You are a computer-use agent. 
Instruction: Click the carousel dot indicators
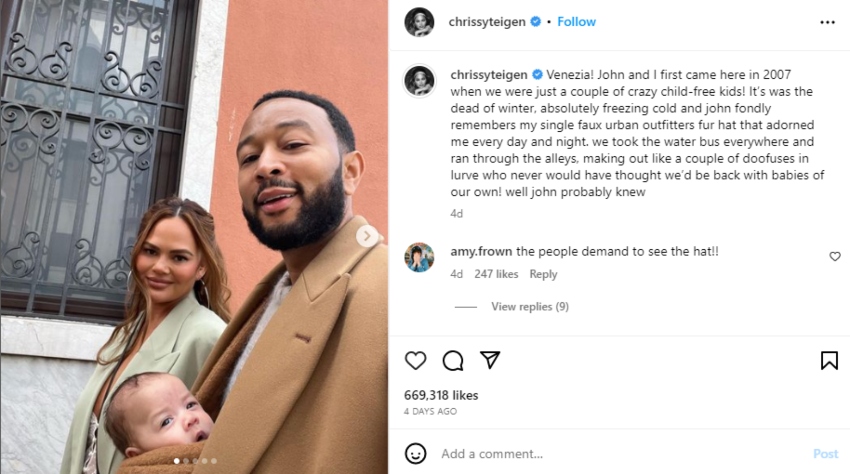[x=194, y=461]
